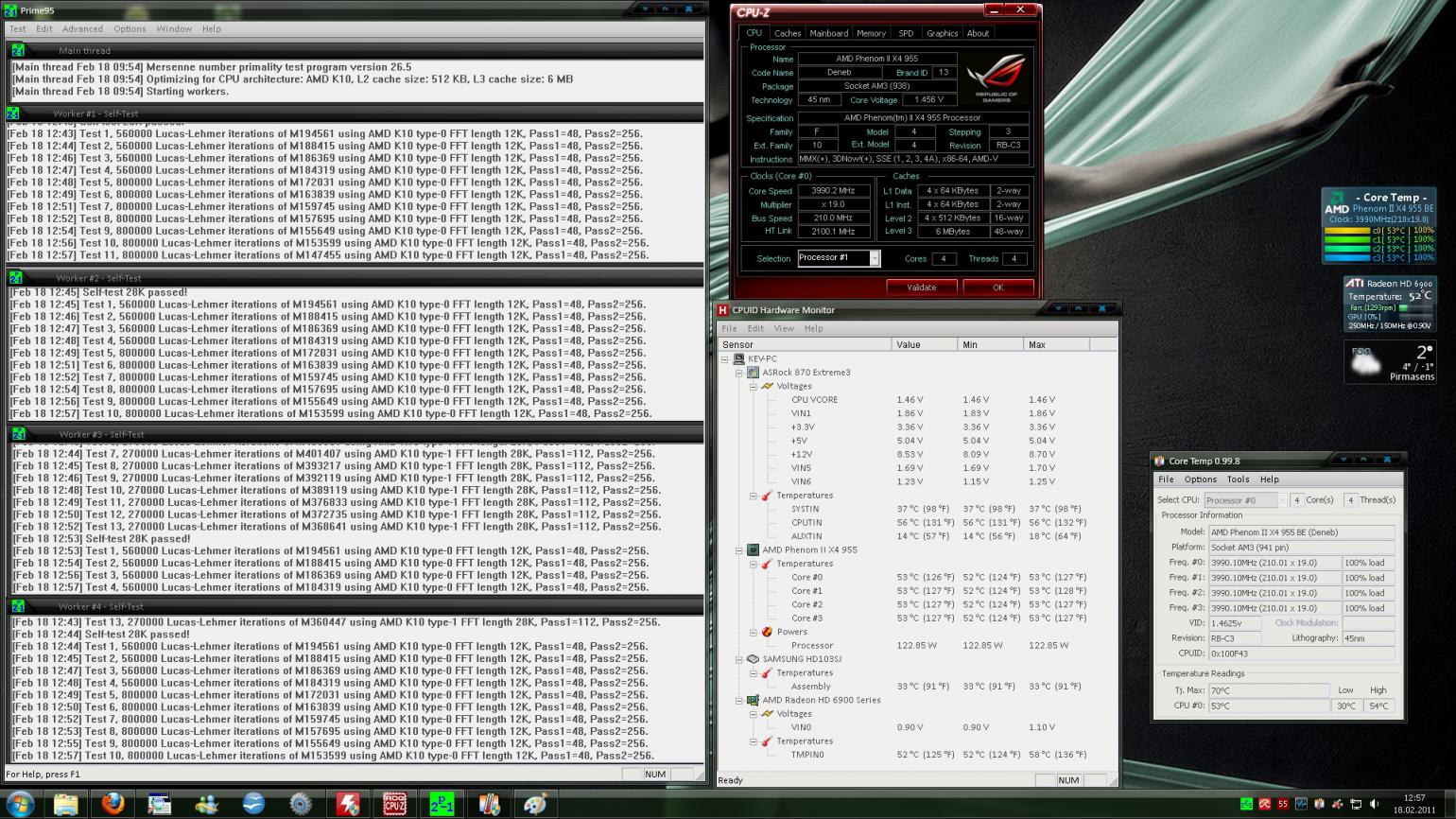The image size is (1456, 819).
Task: Launch Firefox from the taskbar
Action: pyautogui.click(x=113, y=804)
